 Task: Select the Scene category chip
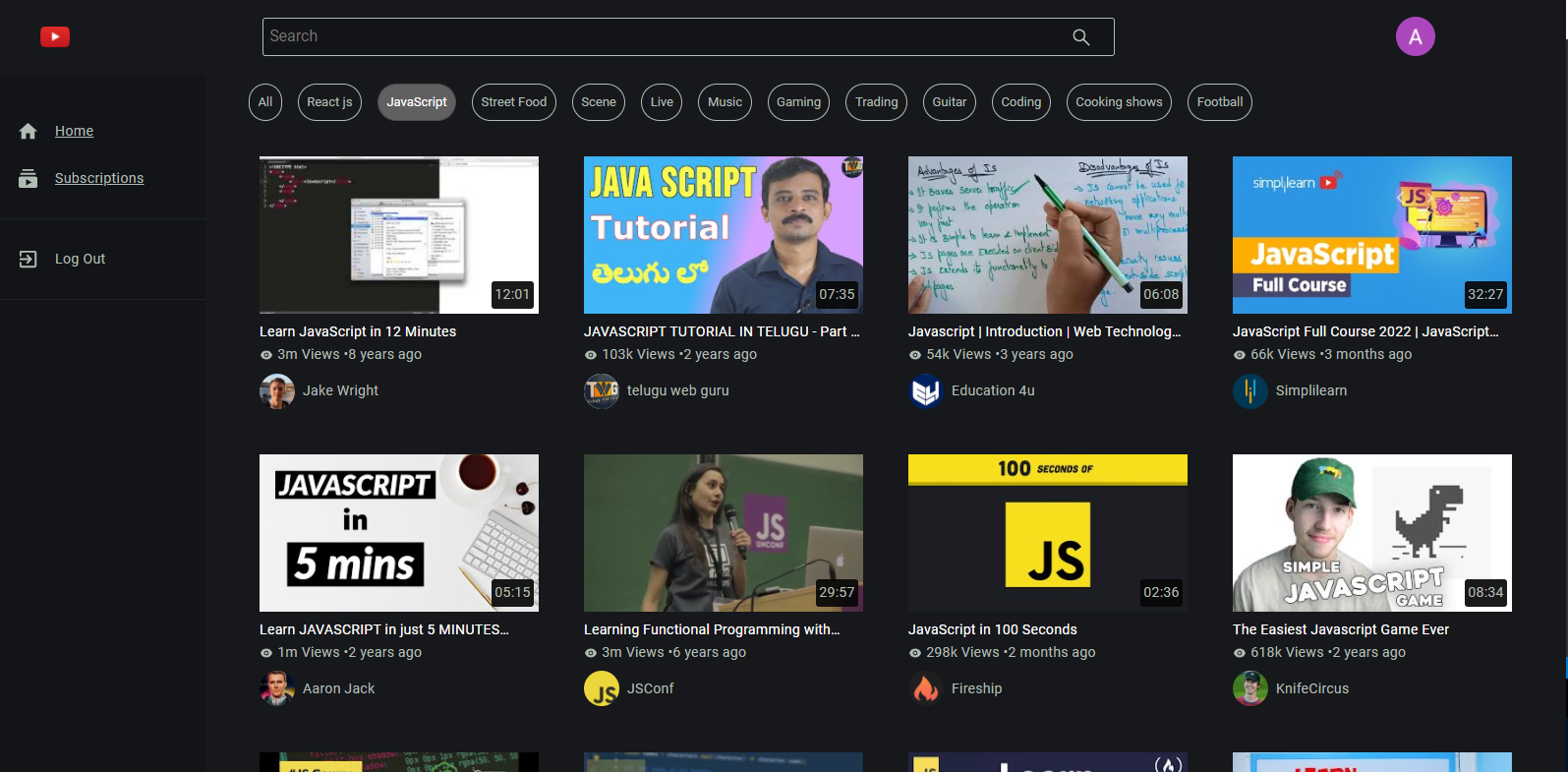coord(599,102)
